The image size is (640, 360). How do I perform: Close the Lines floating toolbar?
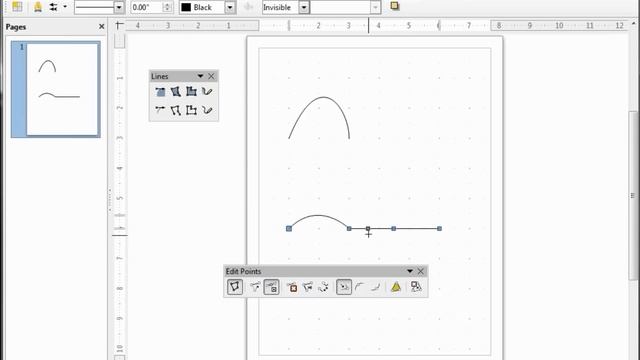click(x=211, y=76)
